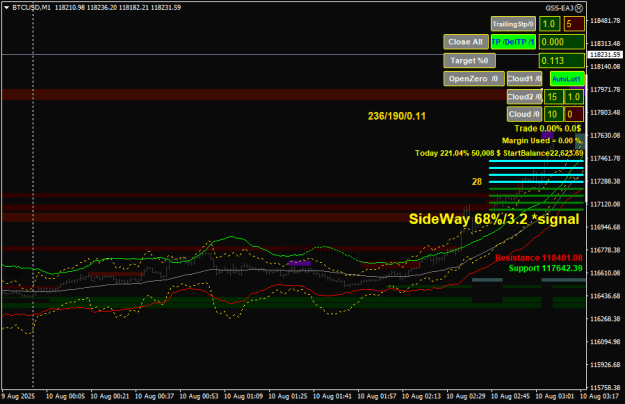Viewport: 625px width, 404px height.
Task: Click price axis label 117288.38
Action: [605, 181]
